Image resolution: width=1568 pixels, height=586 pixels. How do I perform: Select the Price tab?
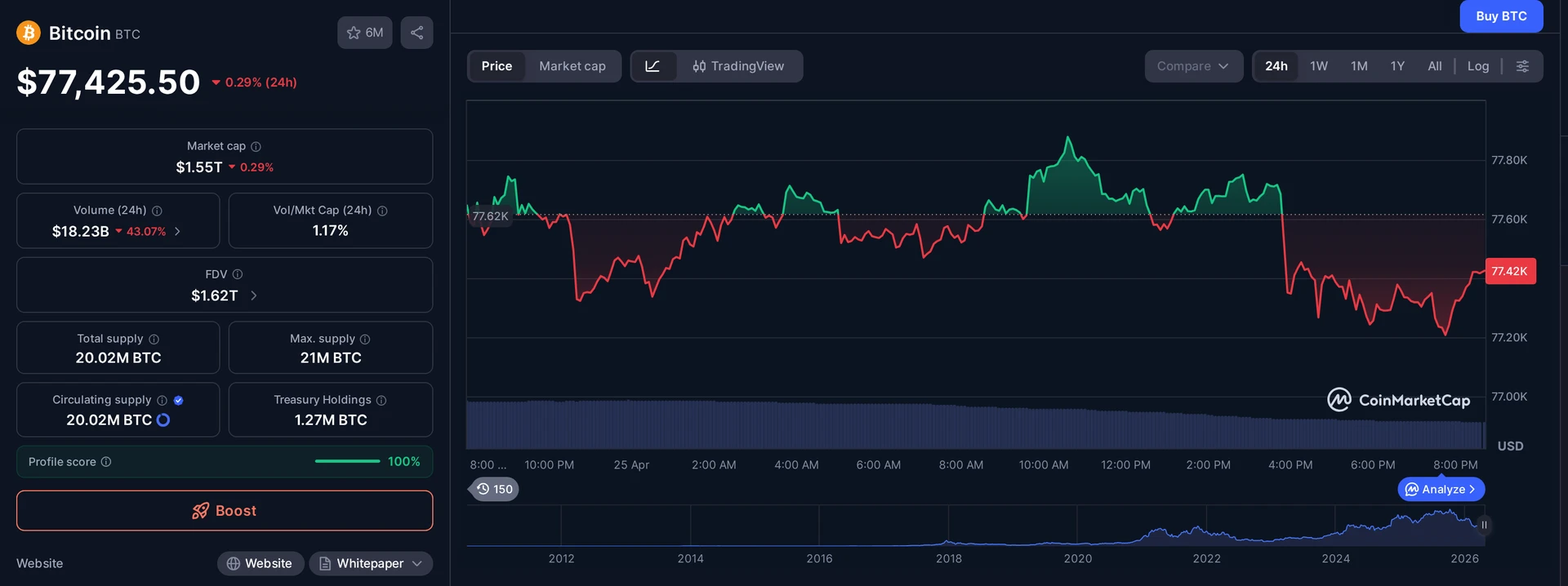click(x=497, y=66)
